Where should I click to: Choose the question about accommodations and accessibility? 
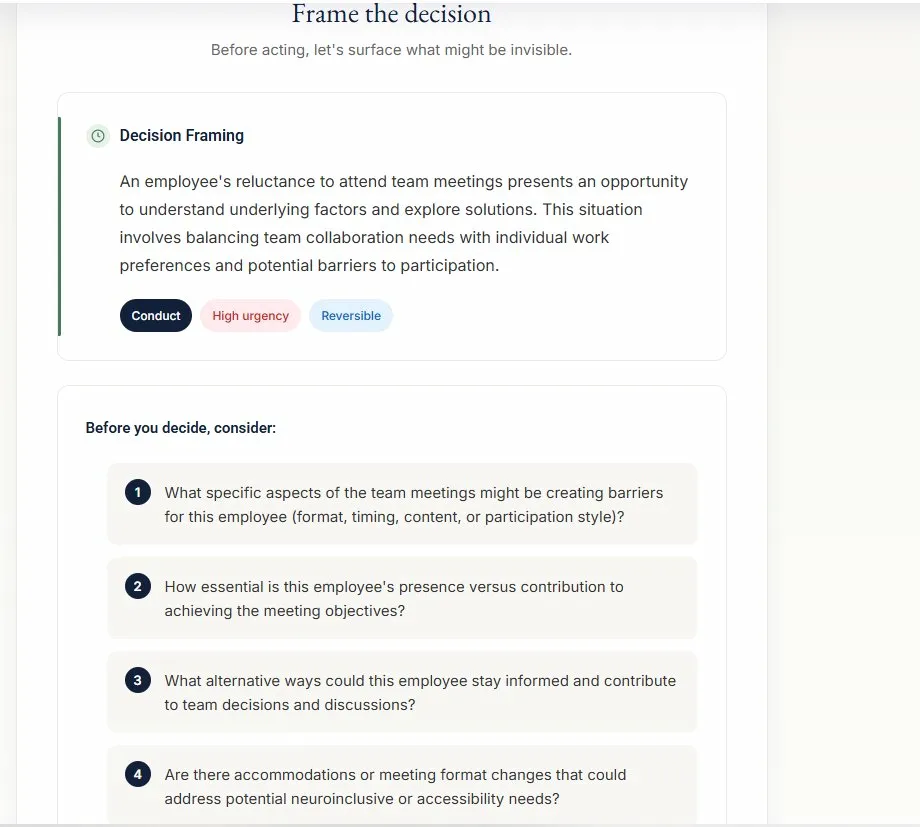click(395, 787)
